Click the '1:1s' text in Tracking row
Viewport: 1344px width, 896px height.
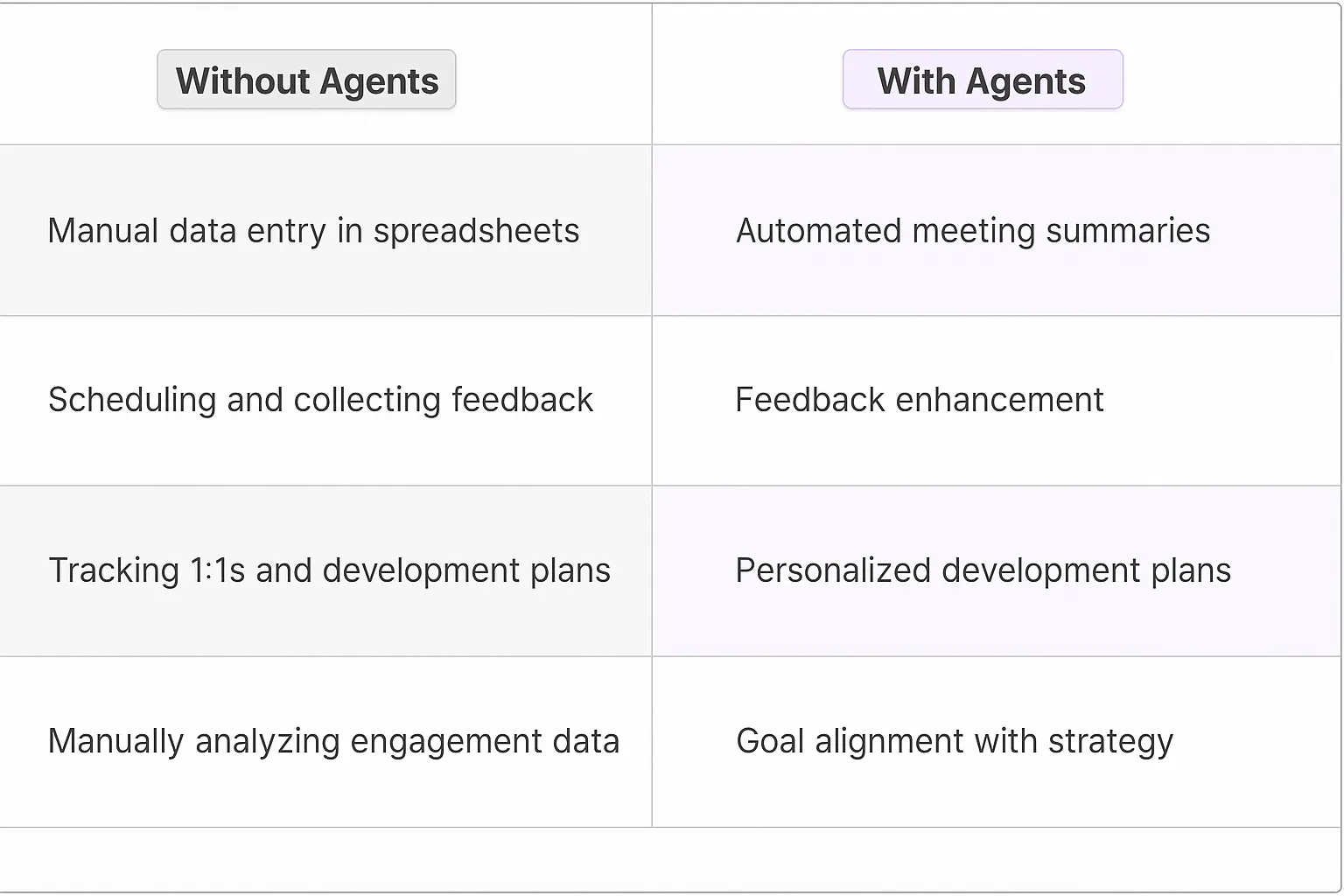point(218,570)
